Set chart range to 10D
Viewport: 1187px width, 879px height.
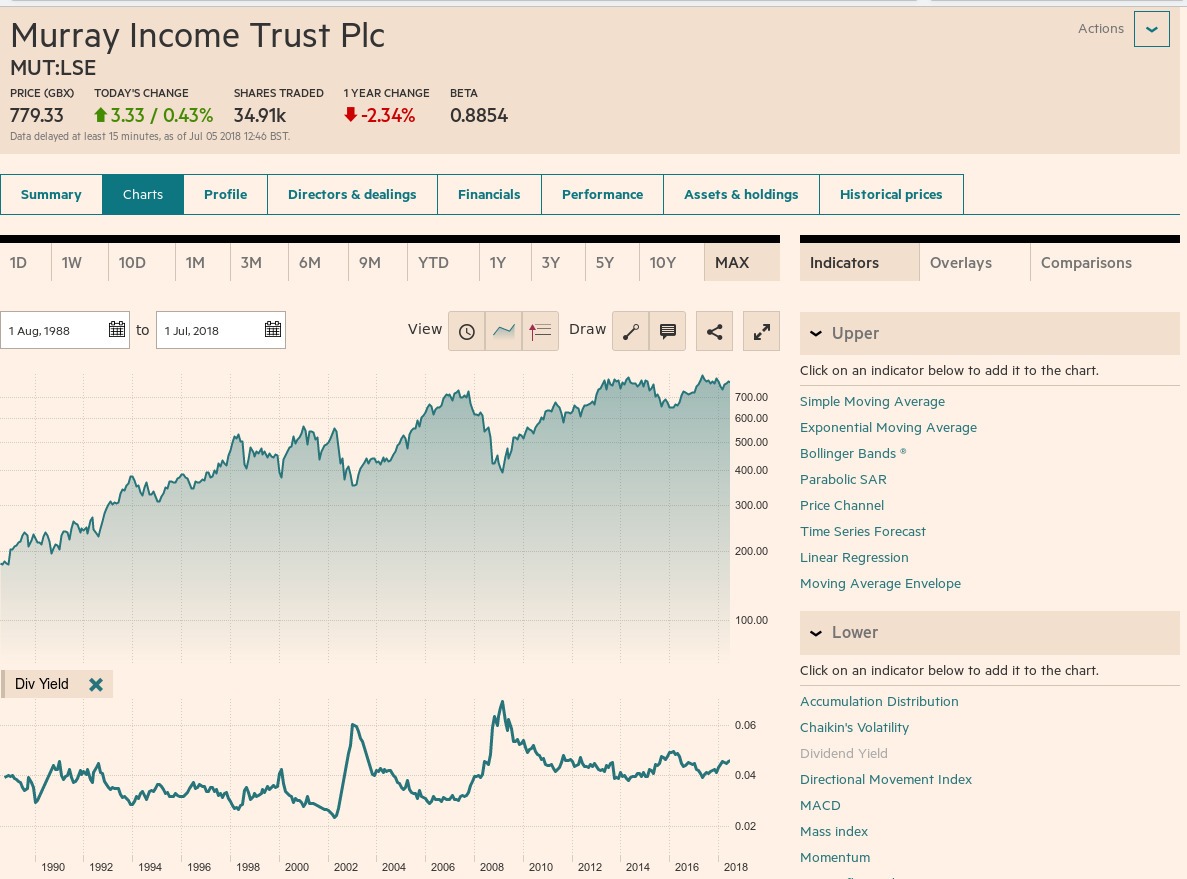coord(132,263)
